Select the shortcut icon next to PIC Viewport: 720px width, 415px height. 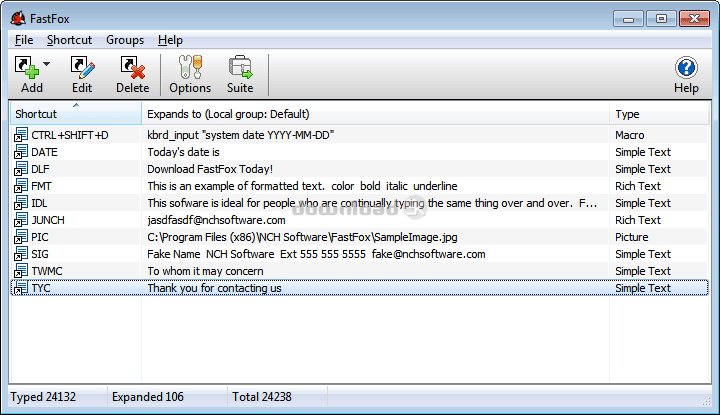coord(21,237)
